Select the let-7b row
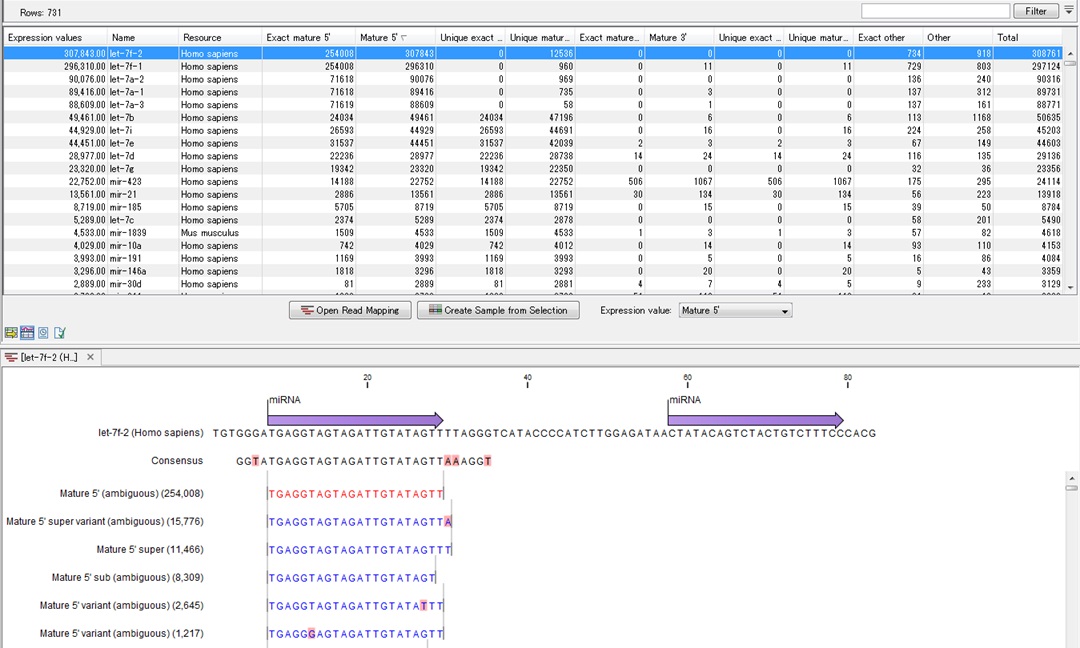This screenshot has height=648, width=1080. click(x=533, y=118)
